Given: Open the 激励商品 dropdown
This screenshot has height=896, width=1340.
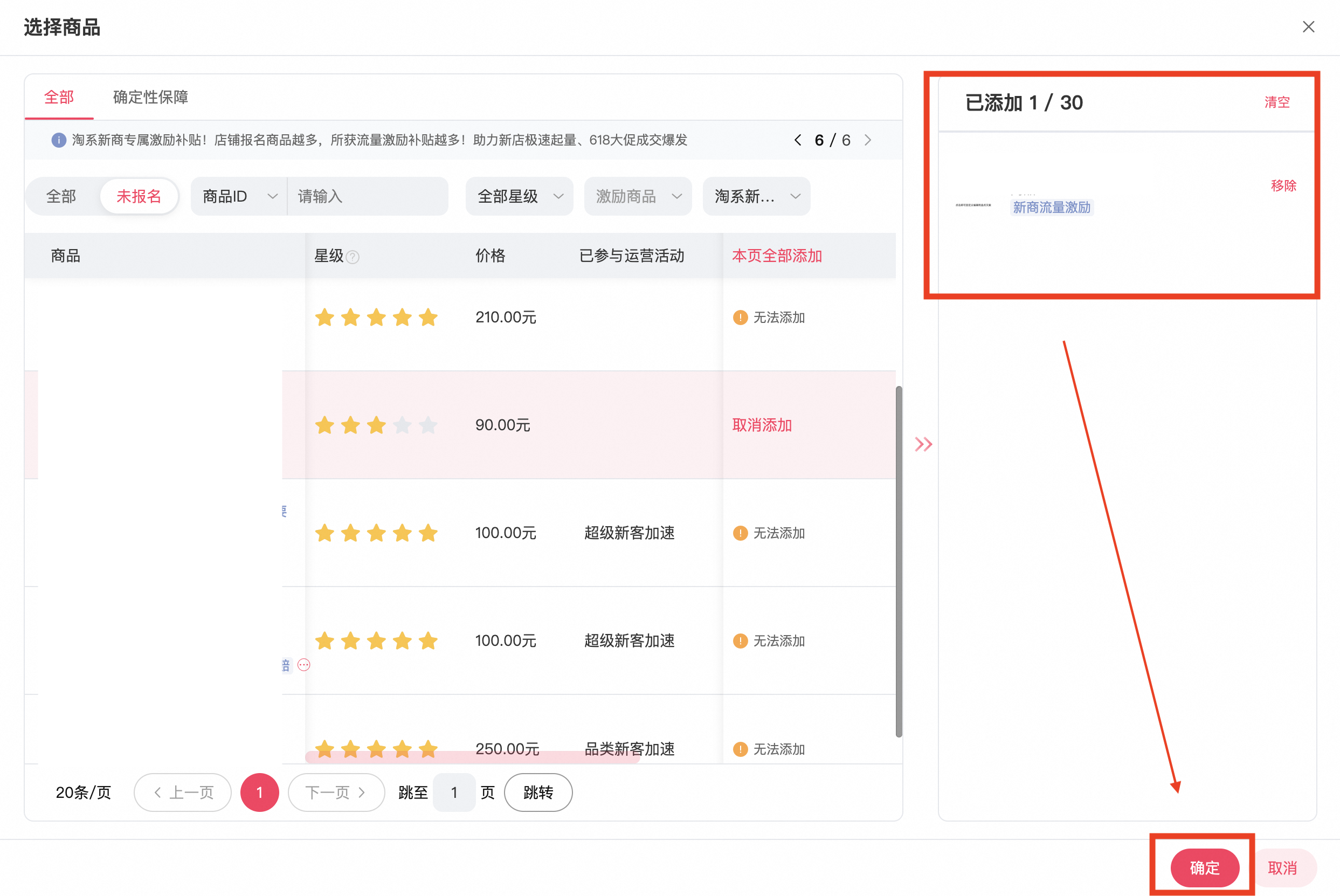Looking at the screenshot, I should (x=638, y=197).
